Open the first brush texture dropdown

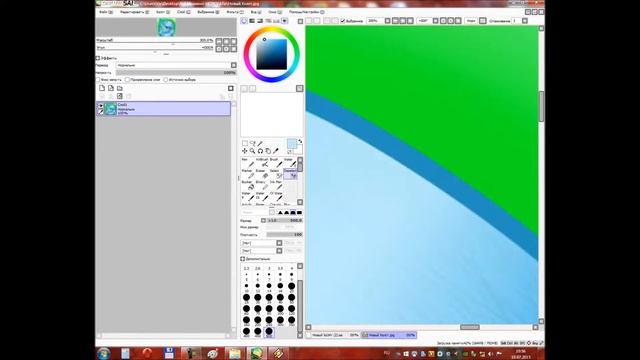click(x=279, y=243)
